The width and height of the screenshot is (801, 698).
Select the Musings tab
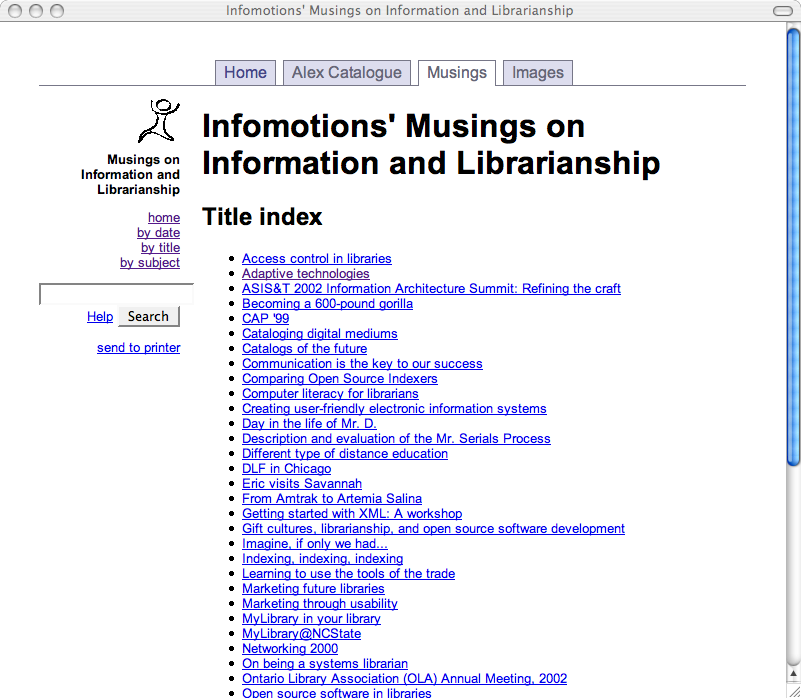pos(456,73)
